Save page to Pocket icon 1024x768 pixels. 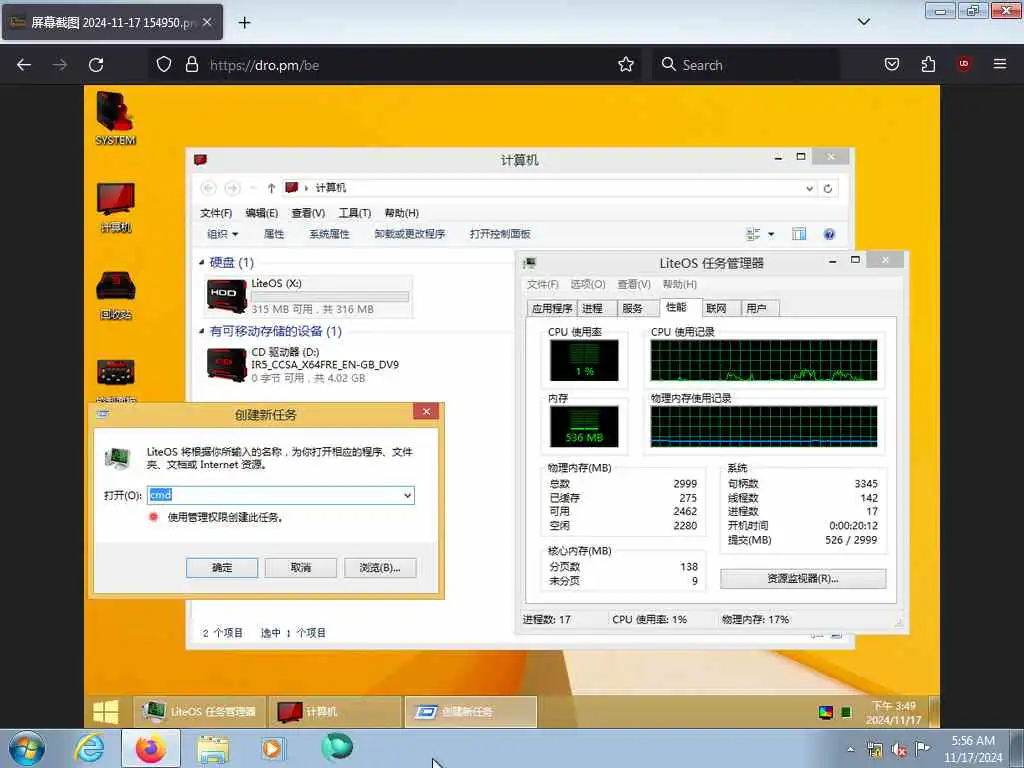[x=891, y=64]
